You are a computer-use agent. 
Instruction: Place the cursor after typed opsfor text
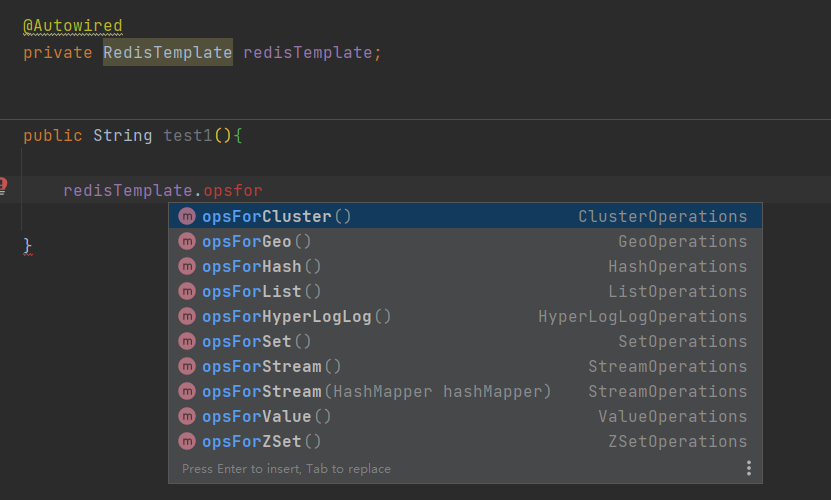pos(263,190)
